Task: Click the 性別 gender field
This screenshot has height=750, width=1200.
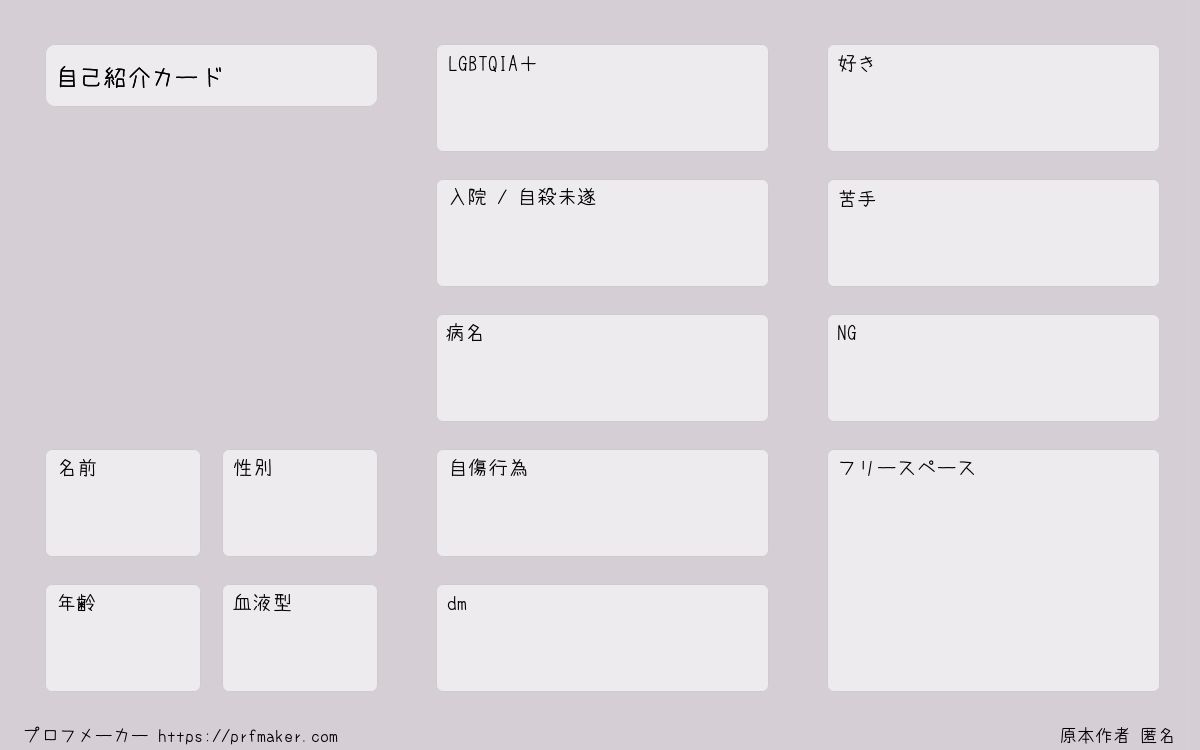Action: coord(300,503)
